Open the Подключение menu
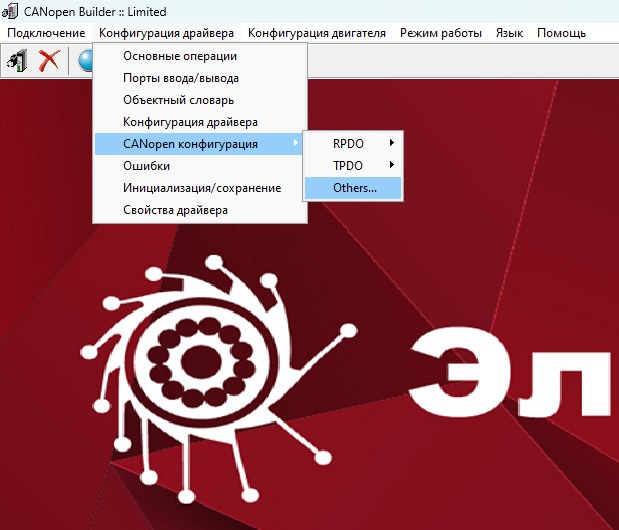Viewport: 619px width, 530px height. pos(46,33)
